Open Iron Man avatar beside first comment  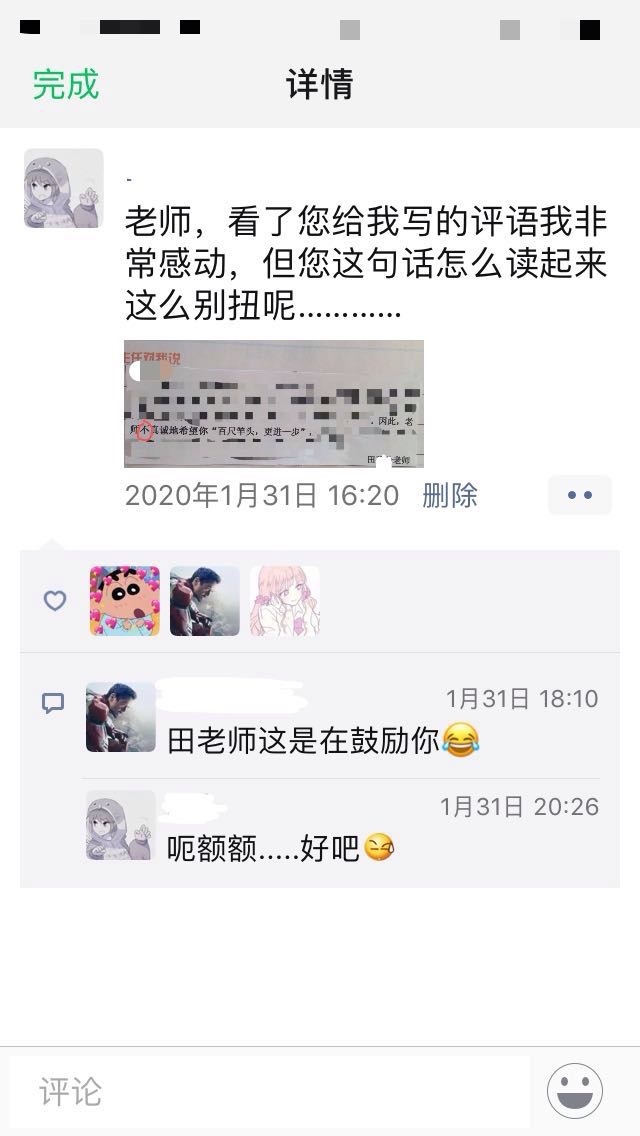tap(120, 717)
